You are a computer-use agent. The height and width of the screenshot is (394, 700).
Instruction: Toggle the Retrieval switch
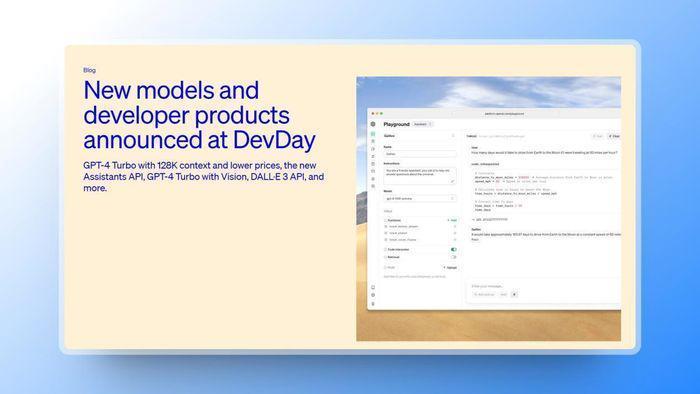click(454, 257)
